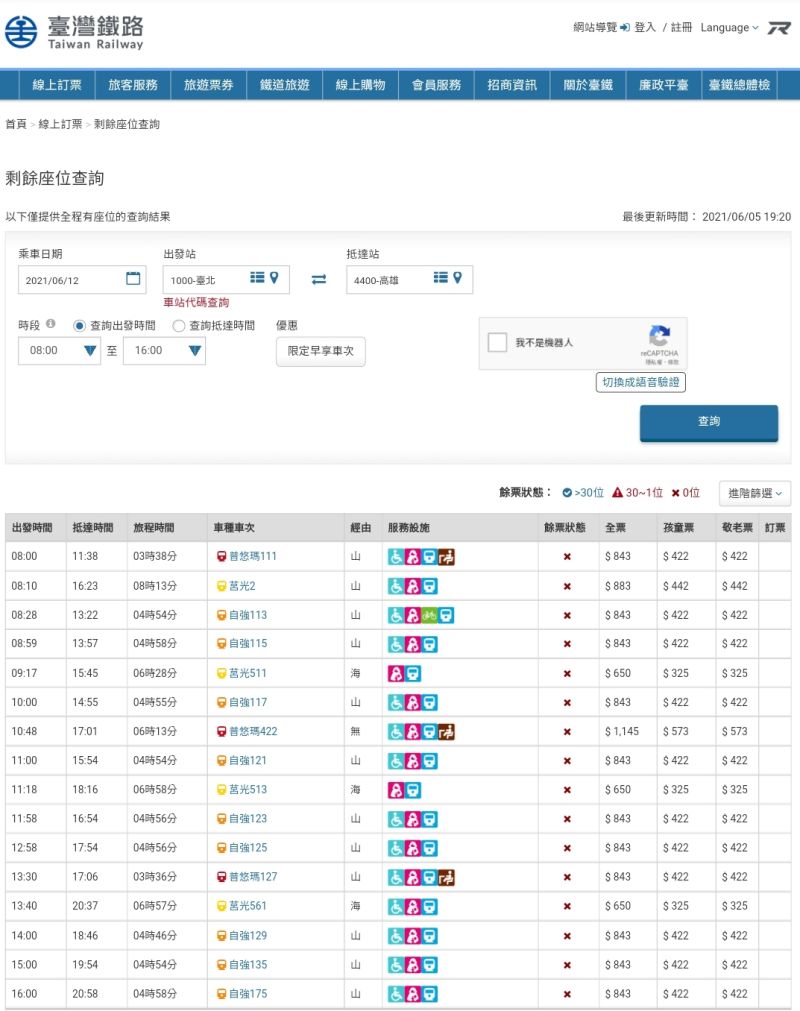
Task: Swap departure and arrival stations
Action: pyautogui.click(x=318, y=279)
